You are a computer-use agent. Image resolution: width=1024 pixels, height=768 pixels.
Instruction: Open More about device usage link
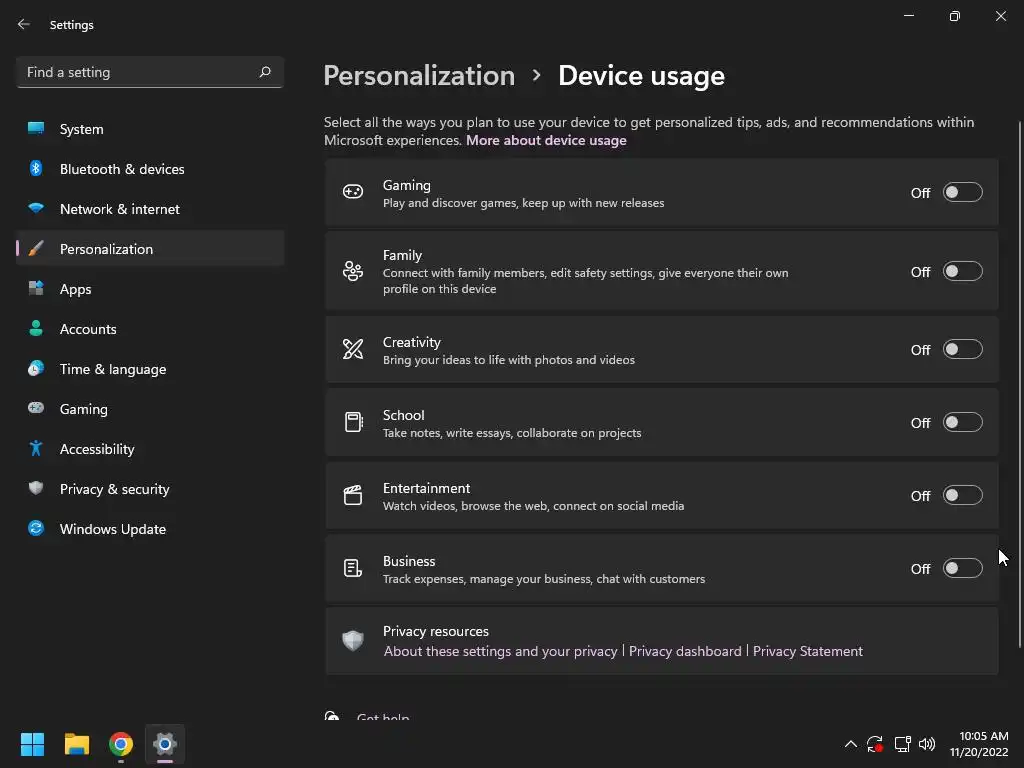point(546,140)
